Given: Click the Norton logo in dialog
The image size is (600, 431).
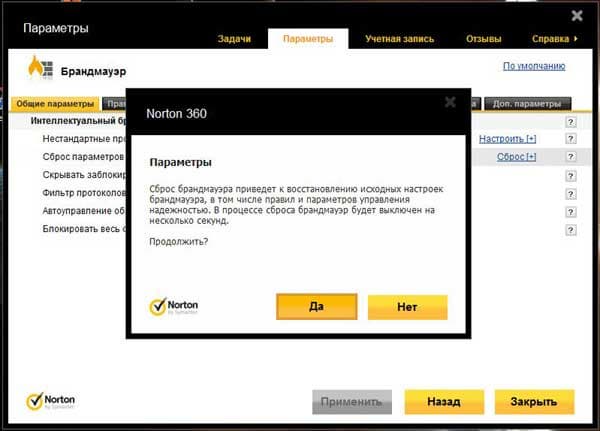Looking at the screenshot, I should pos(174,307).
